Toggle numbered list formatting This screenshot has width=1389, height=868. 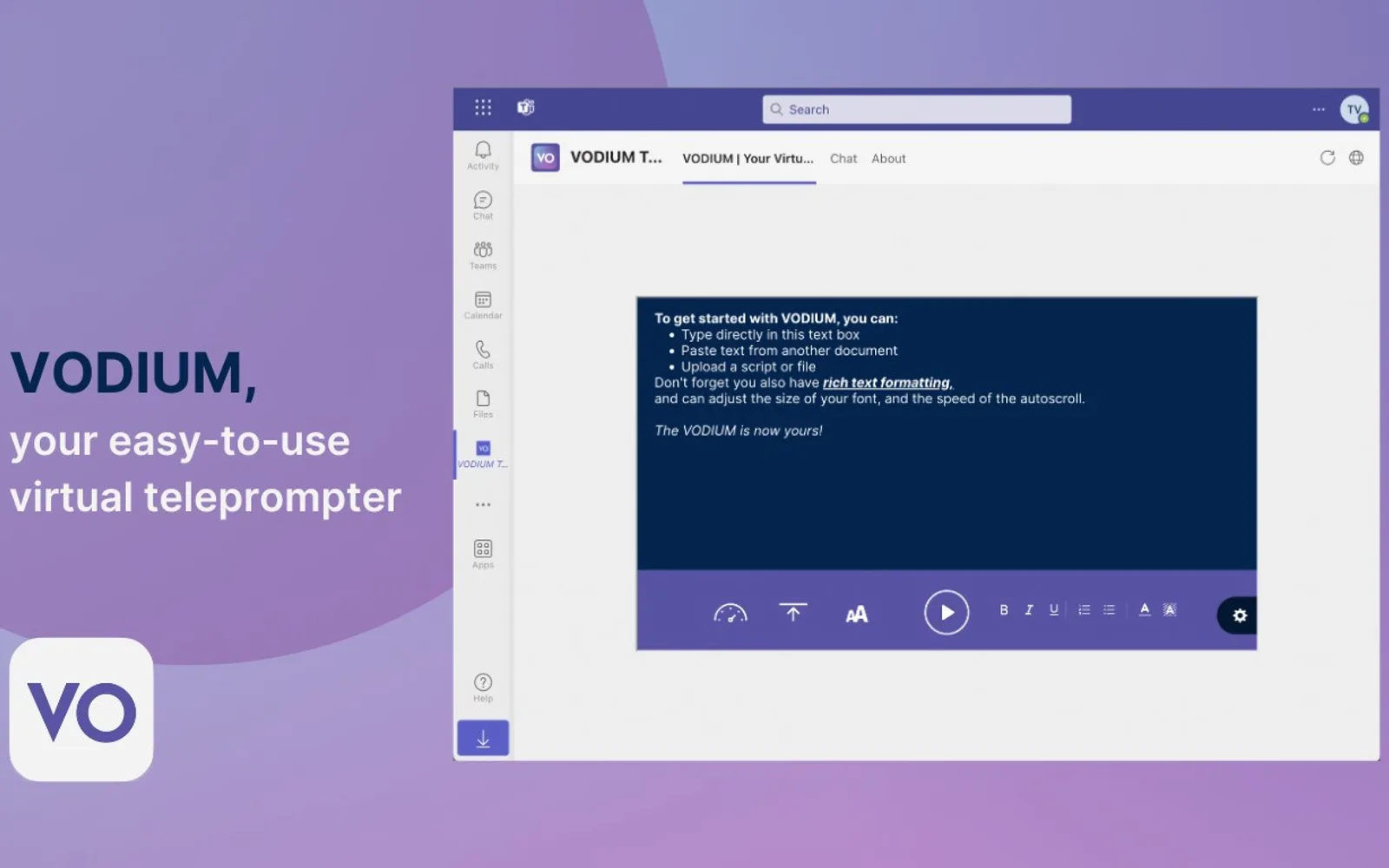click(1084, 610)
